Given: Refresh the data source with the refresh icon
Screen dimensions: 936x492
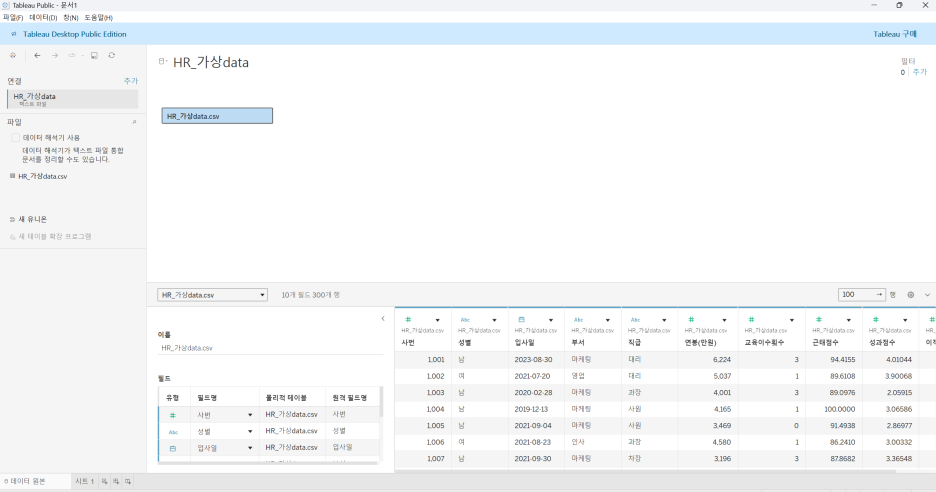Looking at the screenshot, I should 112,55.
